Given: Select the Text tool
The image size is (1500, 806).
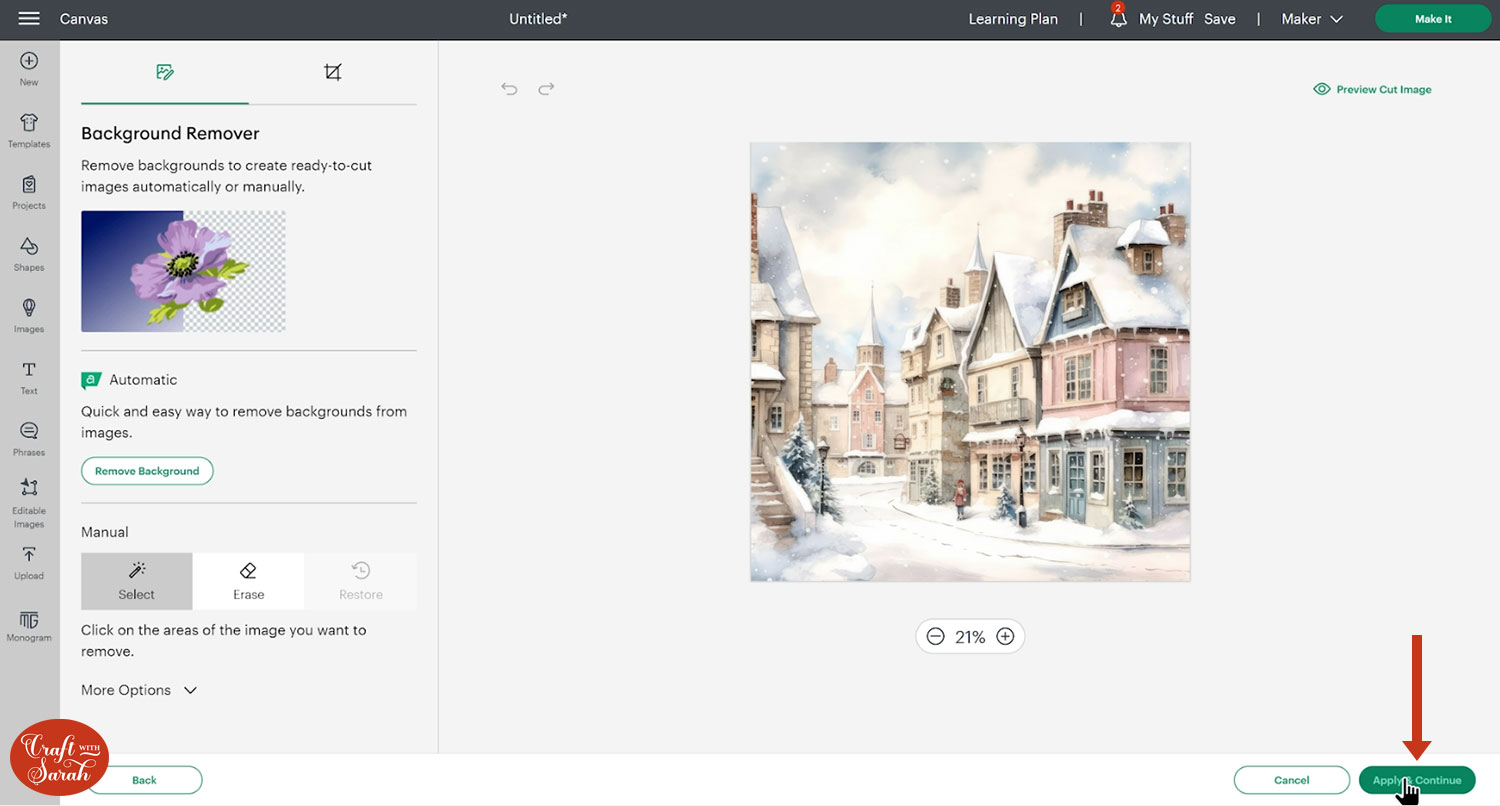Looking at the screenshot, I should 29,376.
